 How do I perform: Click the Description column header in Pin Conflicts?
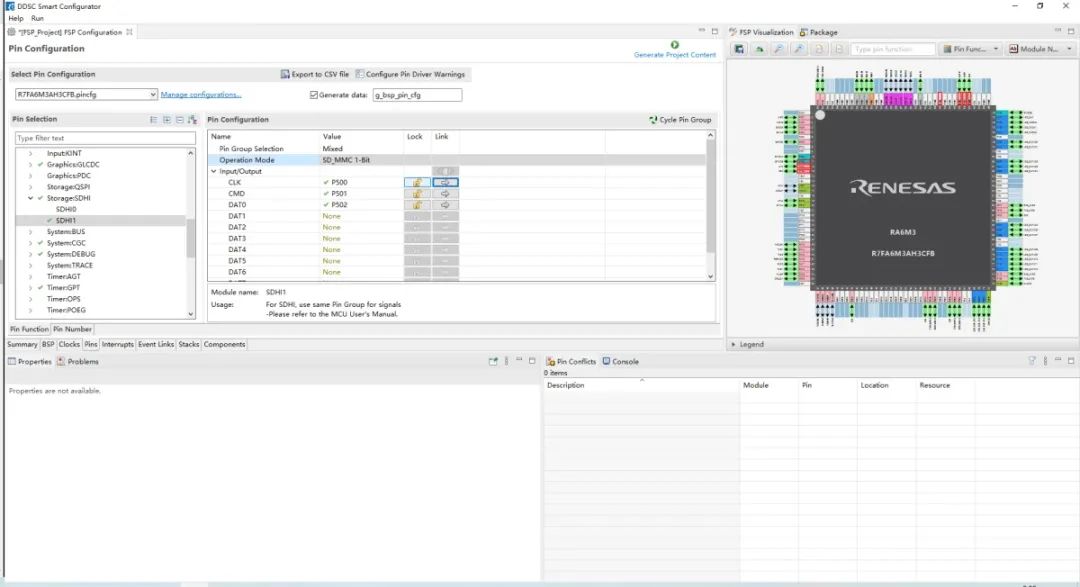tap(641, 386)
